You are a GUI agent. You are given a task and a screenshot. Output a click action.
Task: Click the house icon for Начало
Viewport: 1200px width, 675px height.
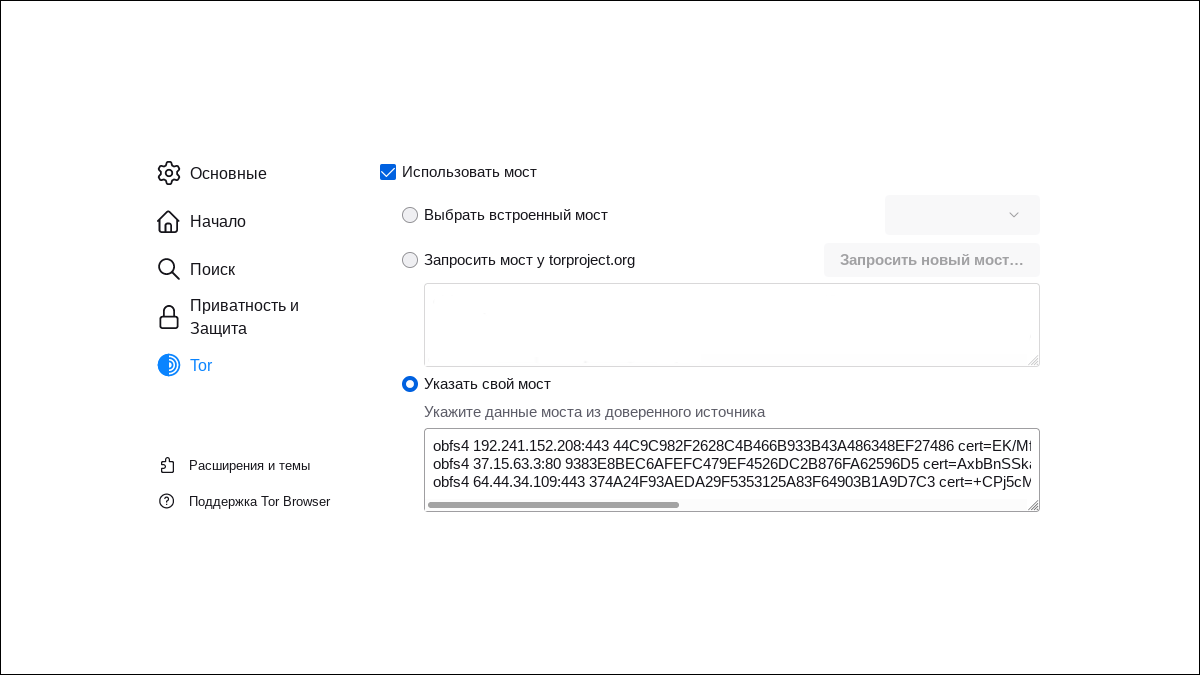(x=168, y=221)
